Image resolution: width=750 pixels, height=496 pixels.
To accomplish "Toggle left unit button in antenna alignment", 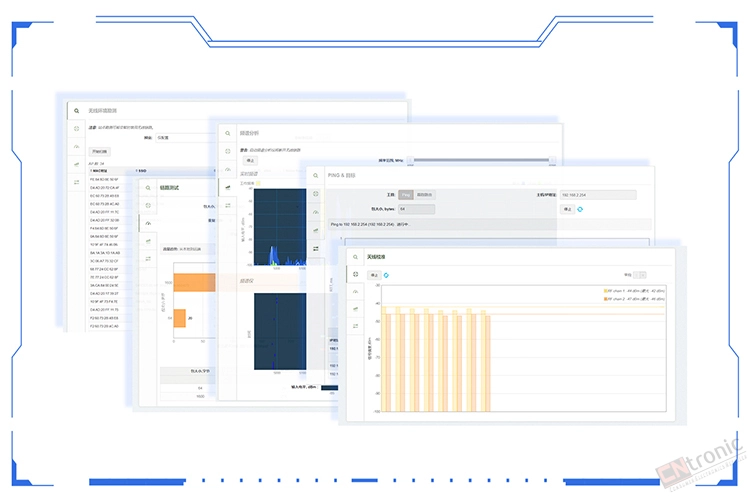I will click(637, 275).
